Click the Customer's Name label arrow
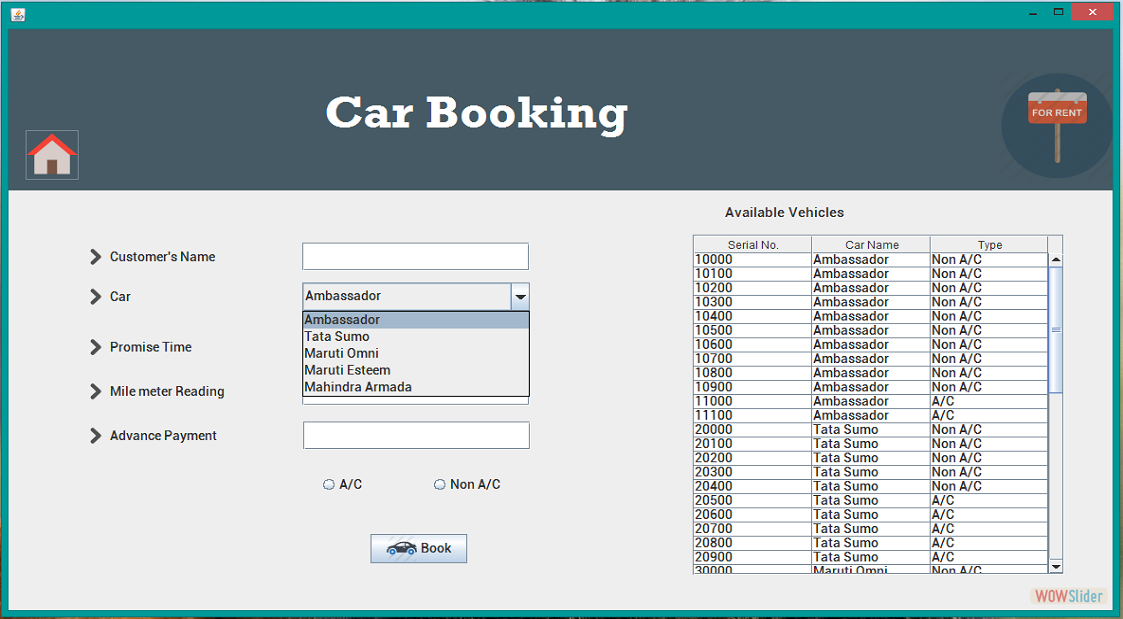The width and height of the screenshot is (1123, 619). click(x=95, y=256)
